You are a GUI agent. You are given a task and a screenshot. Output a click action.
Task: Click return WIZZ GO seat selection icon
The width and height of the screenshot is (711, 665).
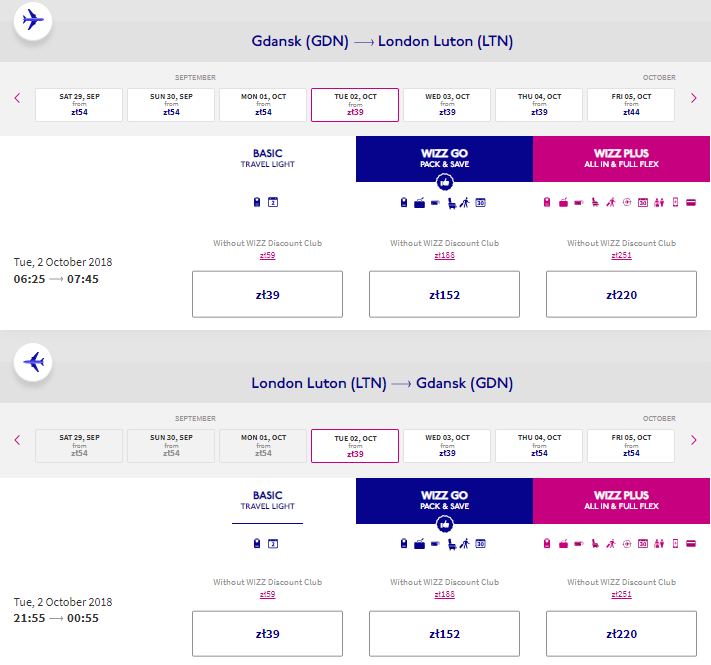click(451, 544)
